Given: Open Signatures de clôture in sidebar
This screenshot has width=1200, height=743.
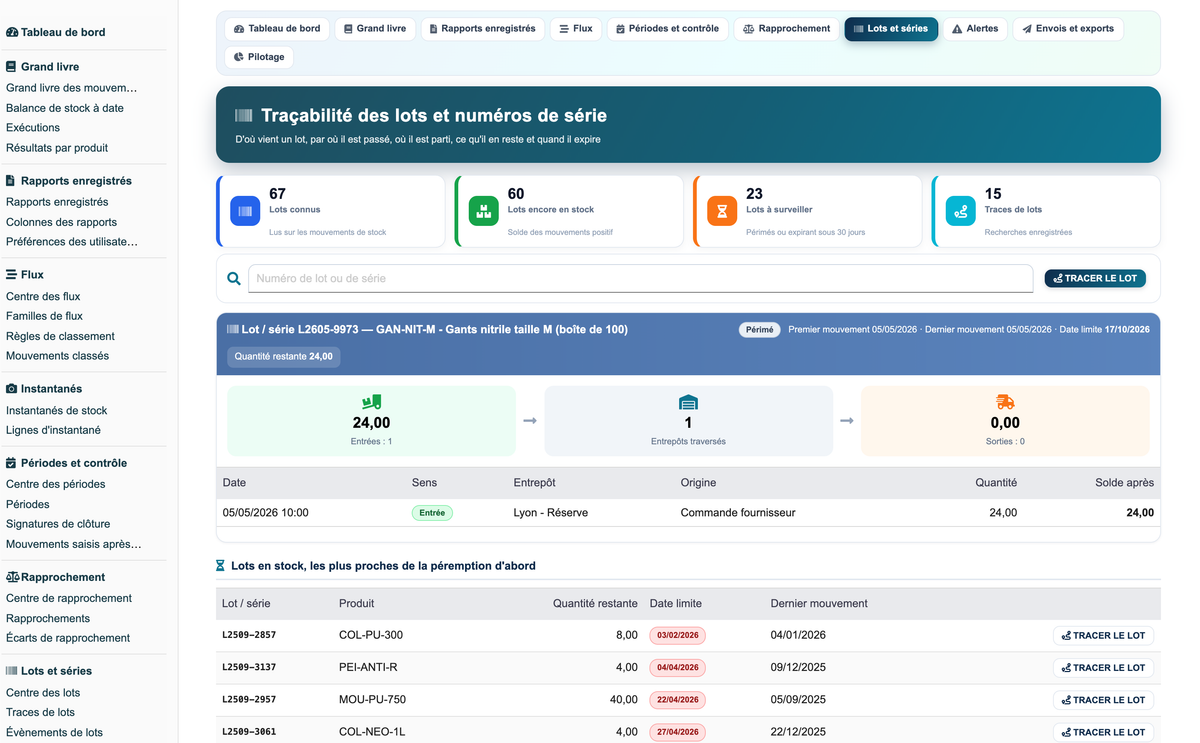Looking at the screenshot, I should point(58,524).
